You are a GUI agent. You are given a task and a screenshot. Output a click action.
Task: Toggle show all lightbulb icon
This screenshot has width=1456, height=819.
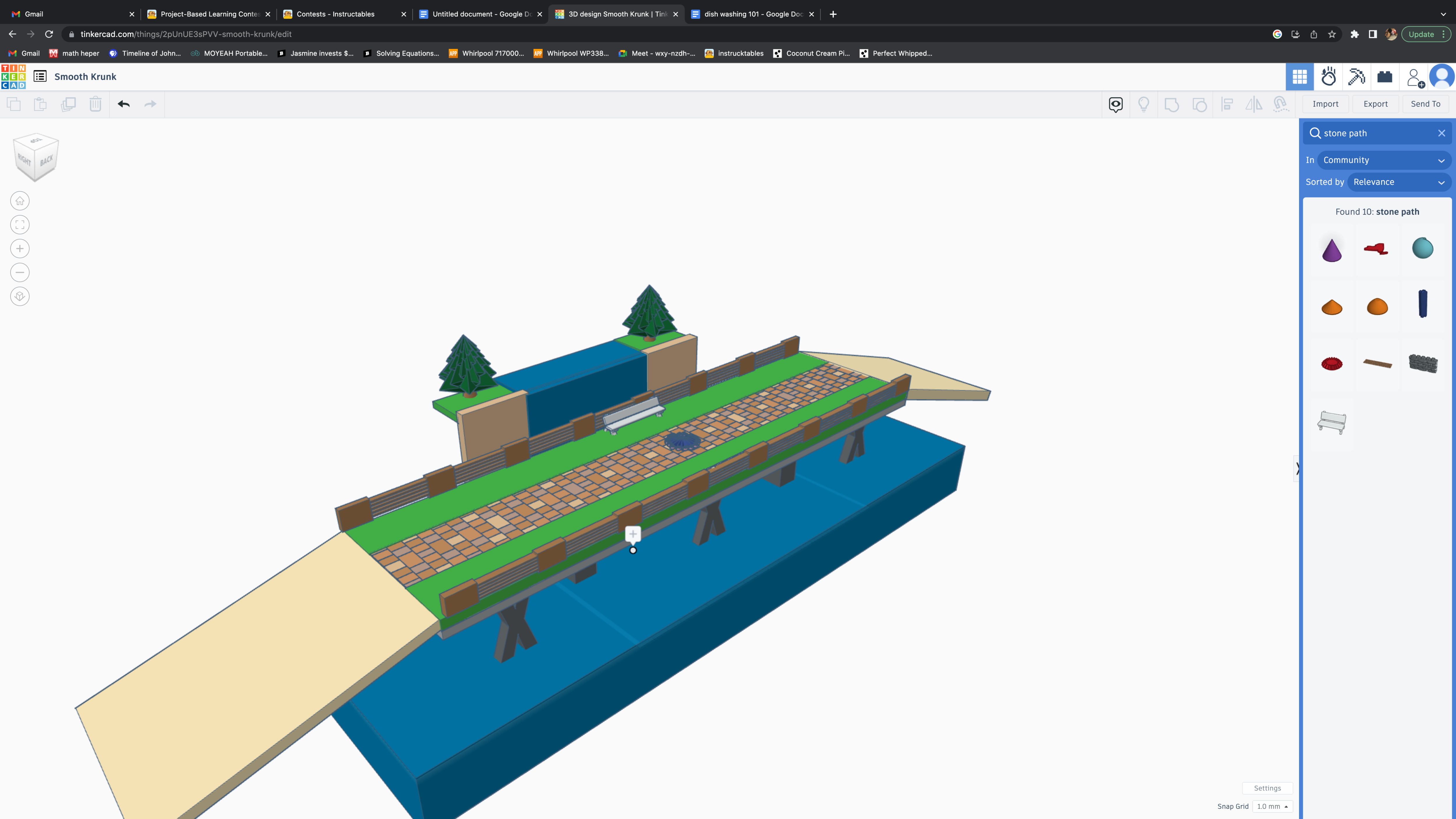coord(1144,104)
